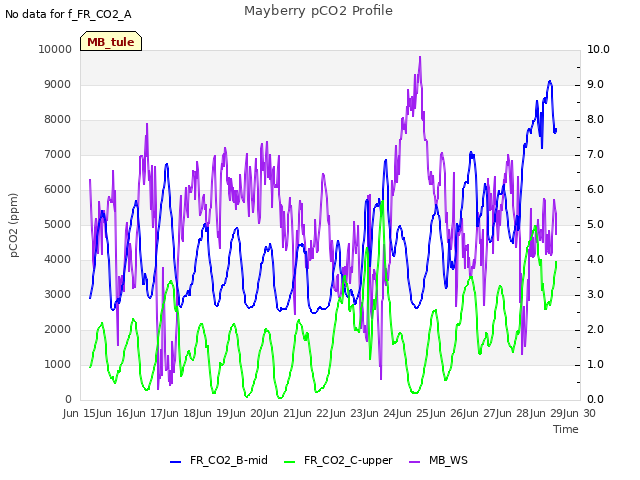Click the 2000 left axis tick label

(x=58, y=329)
